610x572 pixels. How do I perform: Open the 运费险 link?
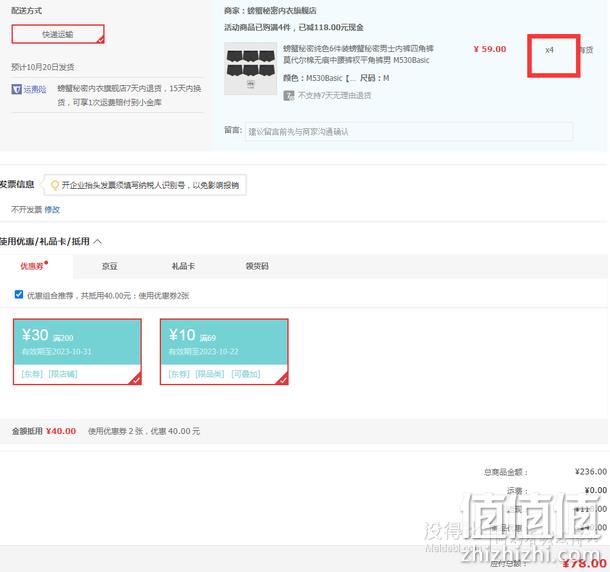(35, 89)
